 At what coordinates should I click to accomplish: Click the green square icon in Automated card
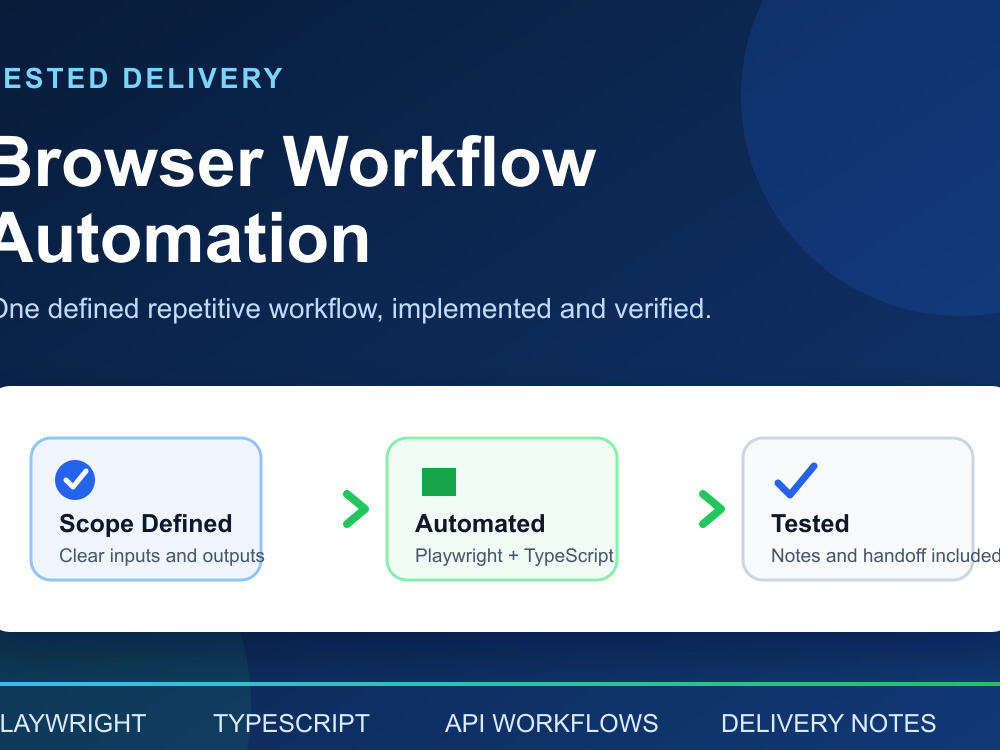point(439,482)
